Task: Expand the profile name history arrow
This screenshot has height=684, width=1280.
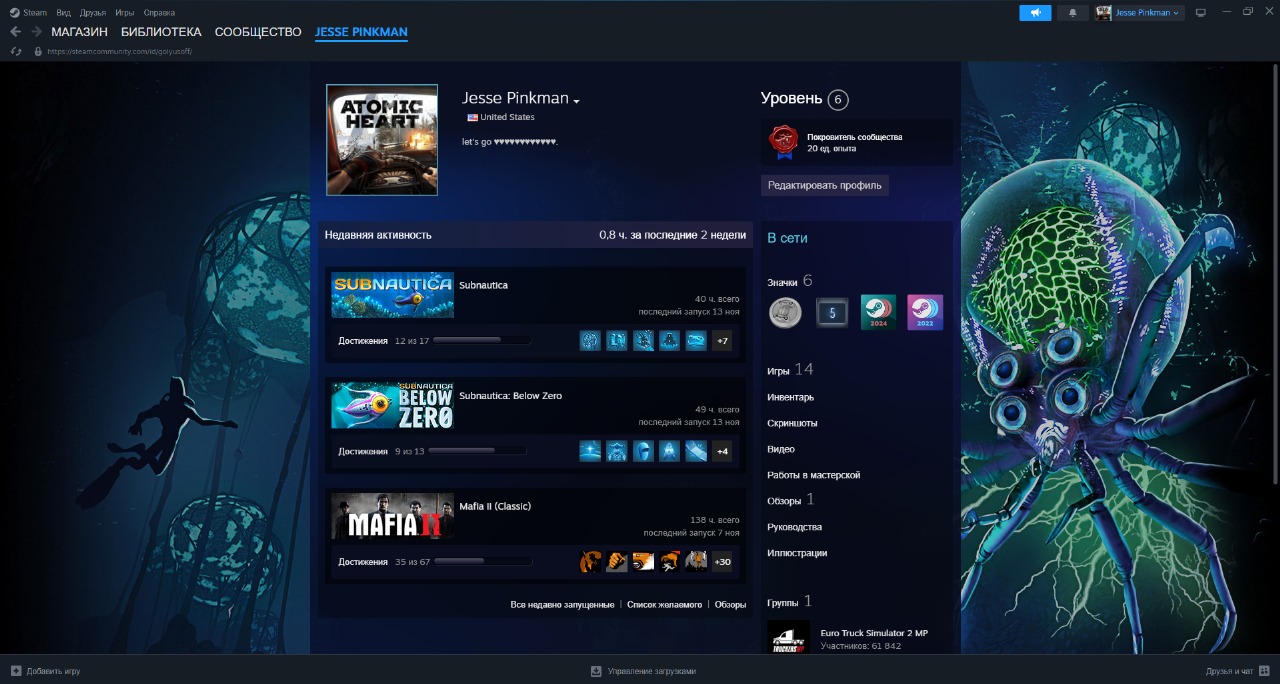Action: coord(577,101)
